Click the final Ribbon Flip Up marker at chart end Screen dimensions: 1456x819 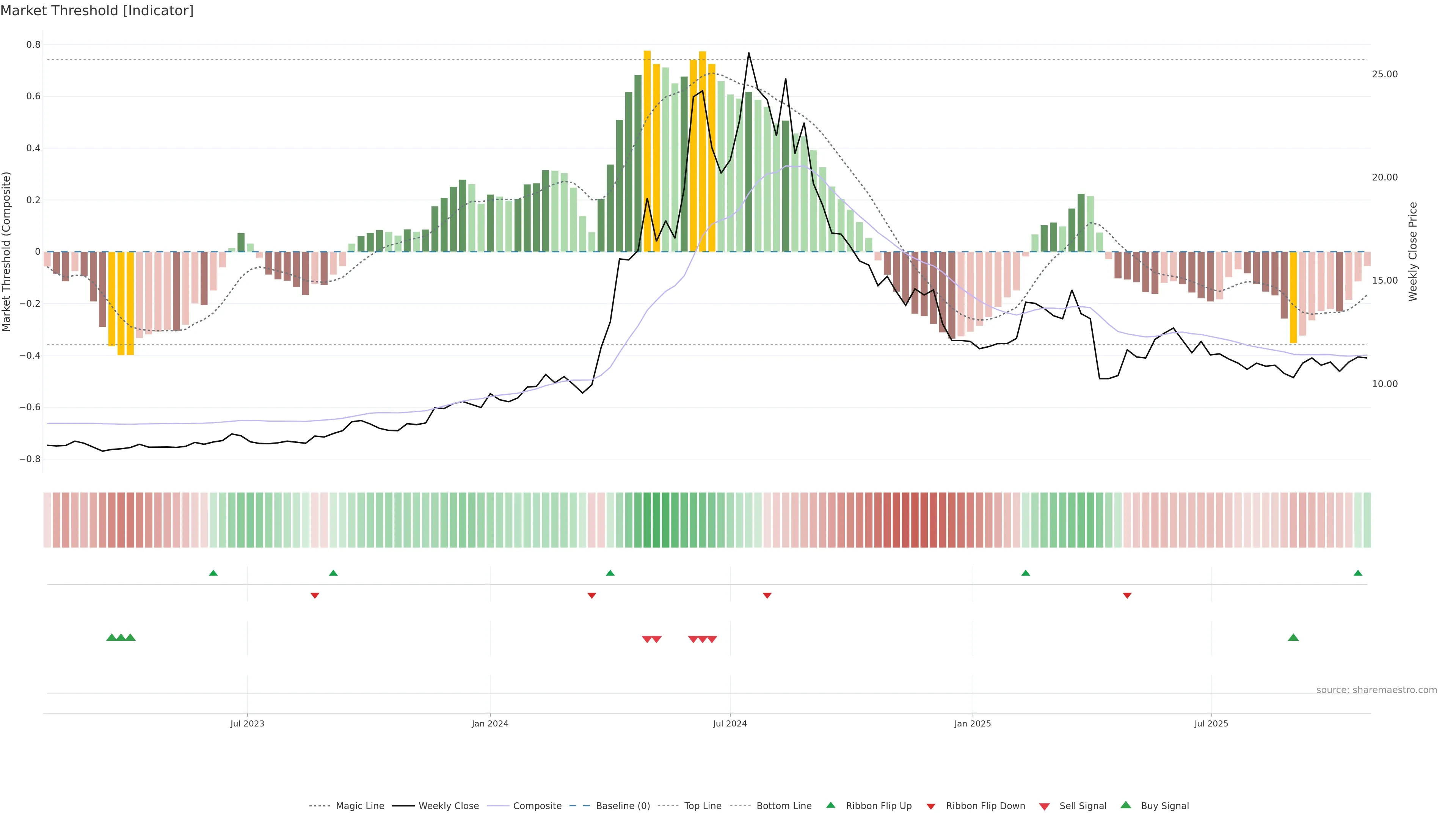(1358, 573)
